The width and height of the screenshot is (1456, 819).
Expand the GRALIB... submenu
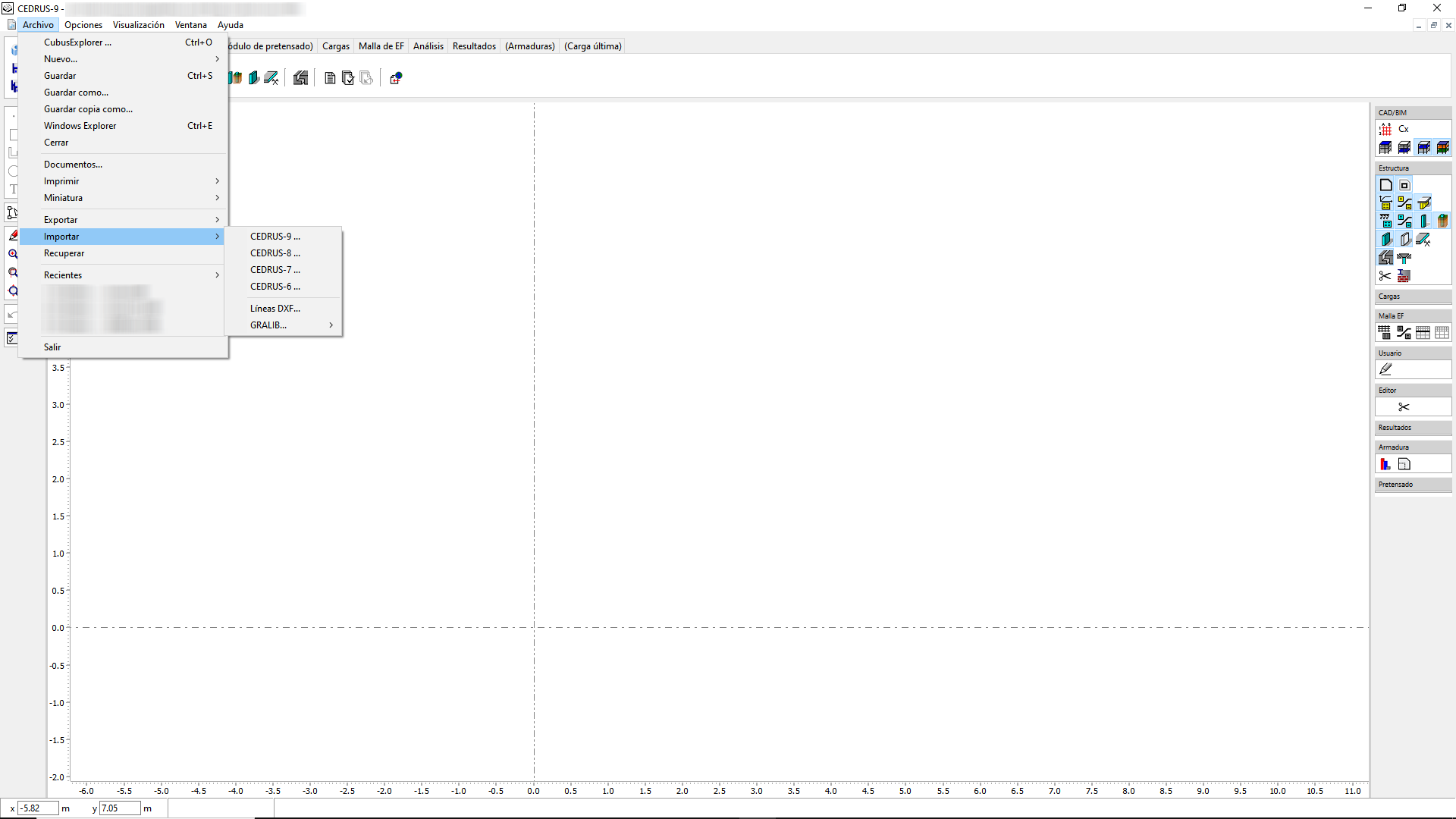tap(284, 325)
